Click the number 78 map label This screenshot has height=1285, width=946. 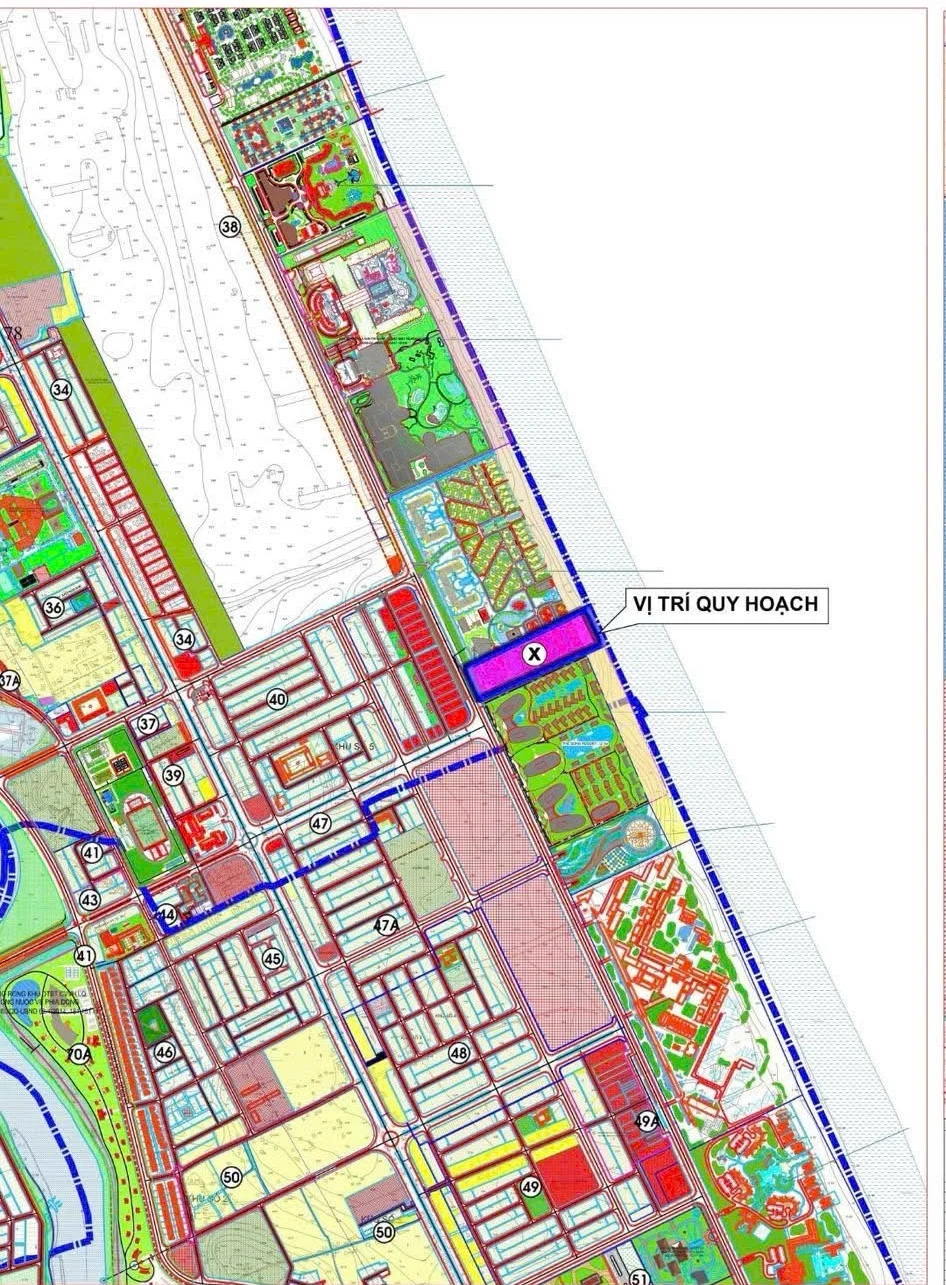[x=13, y=334]
